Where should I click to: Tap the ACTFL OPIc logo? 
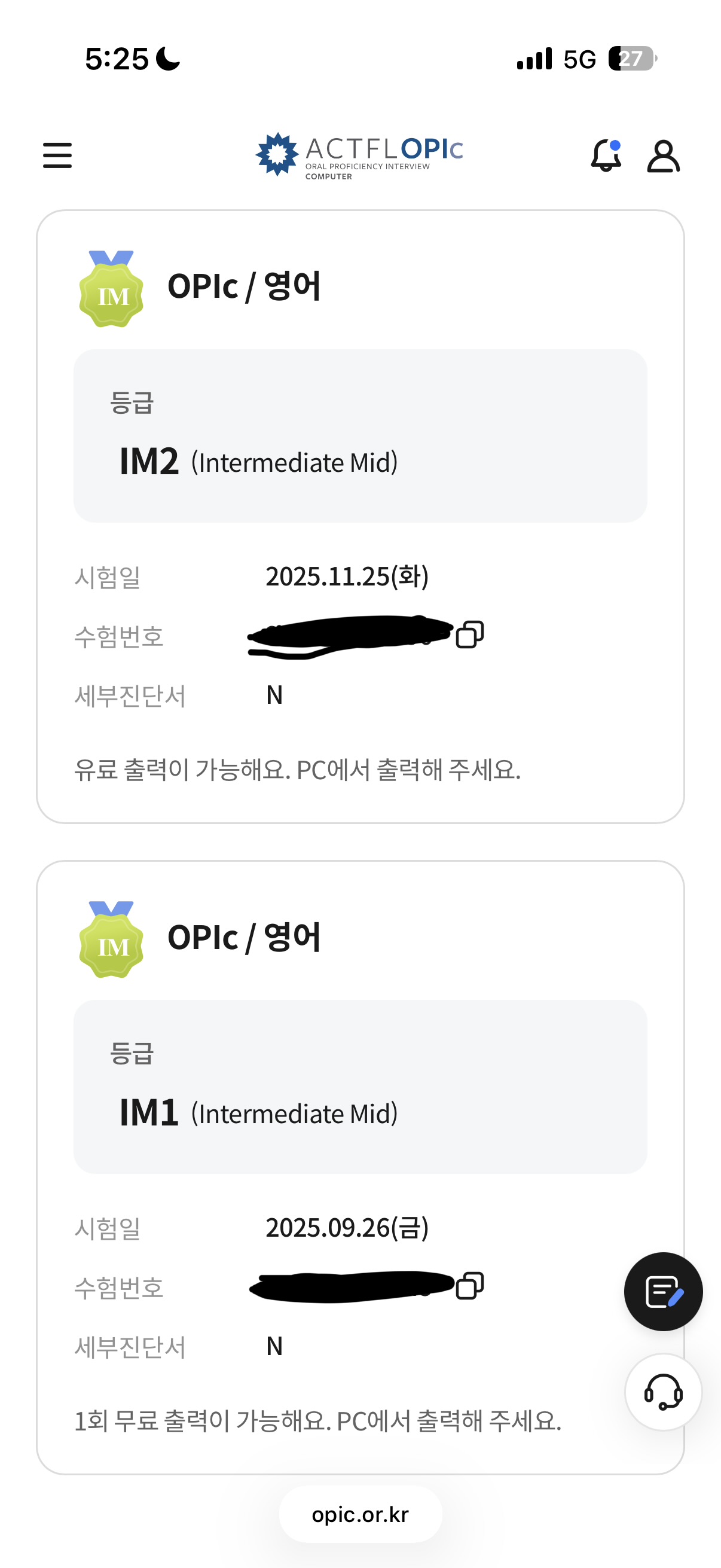(x=359, y=156)
